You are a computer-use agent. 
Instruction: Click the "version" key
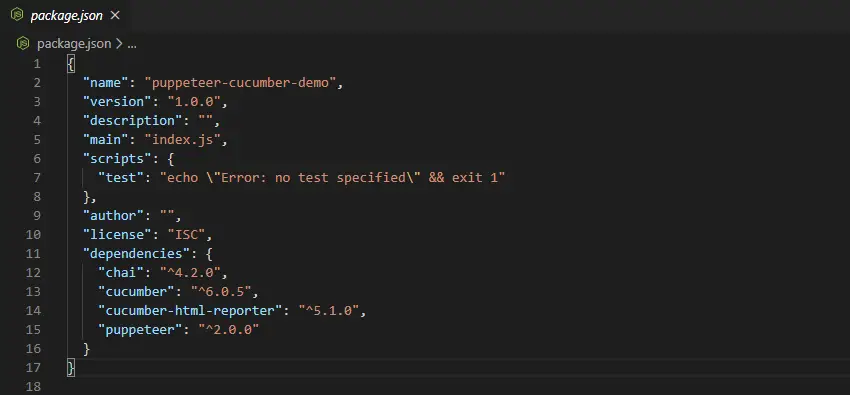pos(117,102)
